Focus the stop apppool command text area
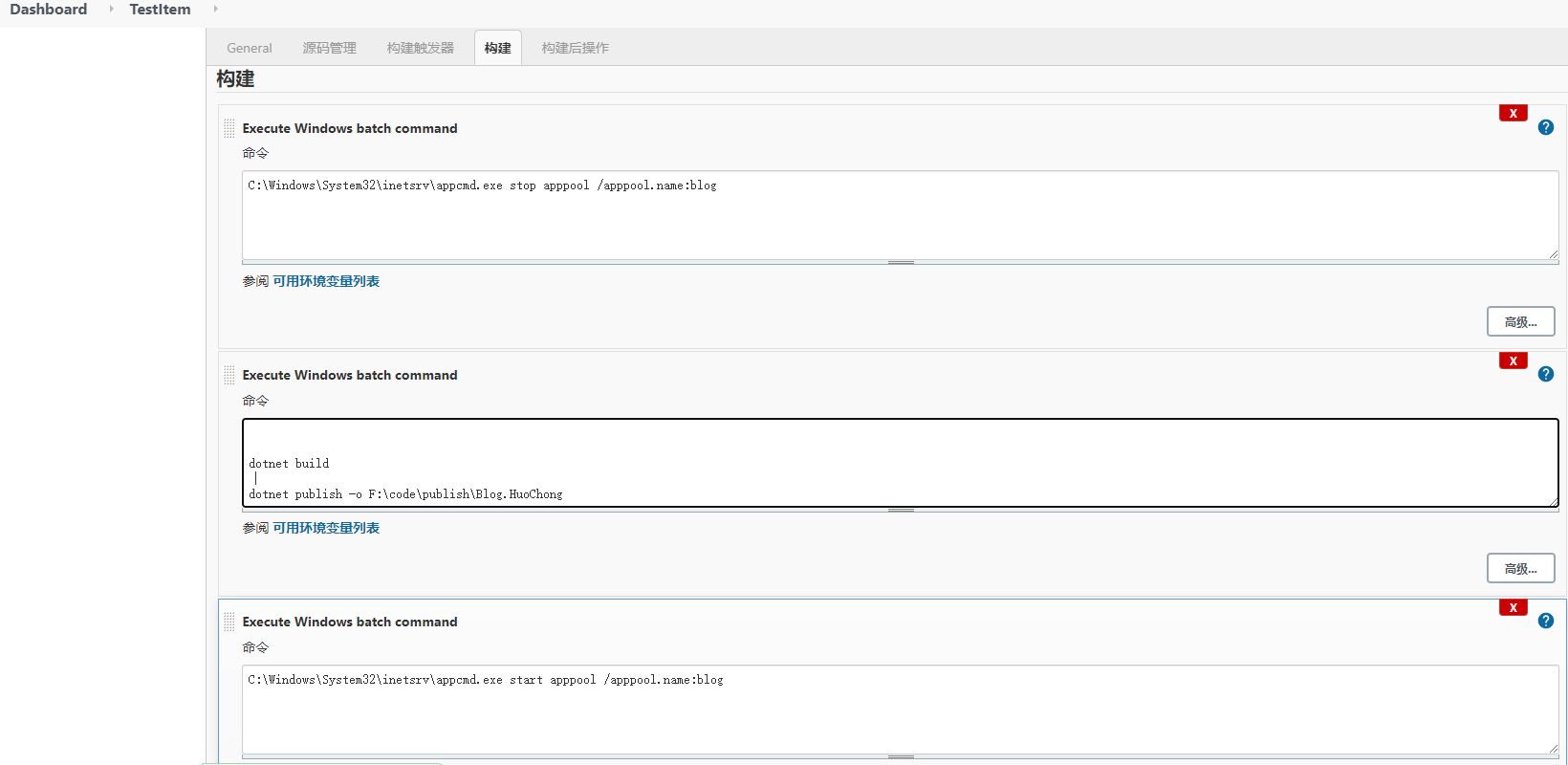This screenshot has width=1568, height=765. click(x=901, y=215)
